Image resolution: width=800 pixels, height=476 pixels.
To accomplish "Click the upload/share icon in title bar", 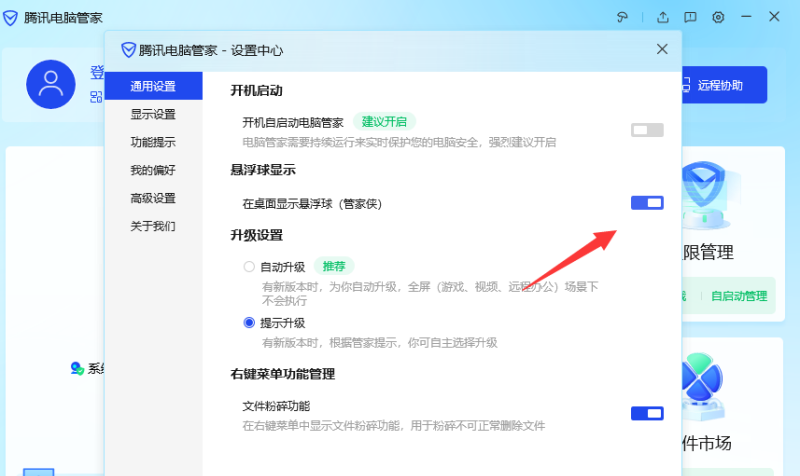I will pyautogui.click(x=663, y=17).
